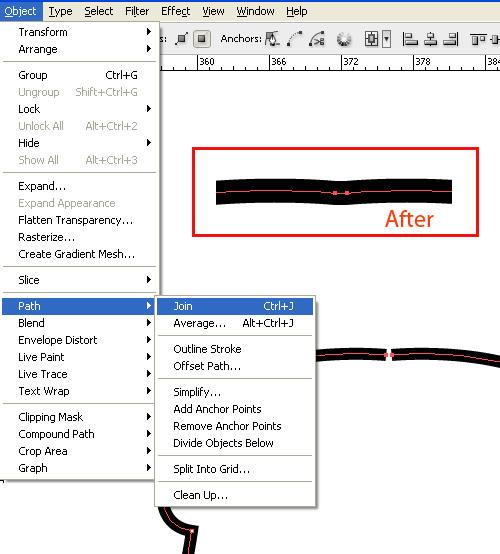The height and width of the screenshot is (554, 500).
Task: Click the right red anchor in After box
Action: coord(347,193)
